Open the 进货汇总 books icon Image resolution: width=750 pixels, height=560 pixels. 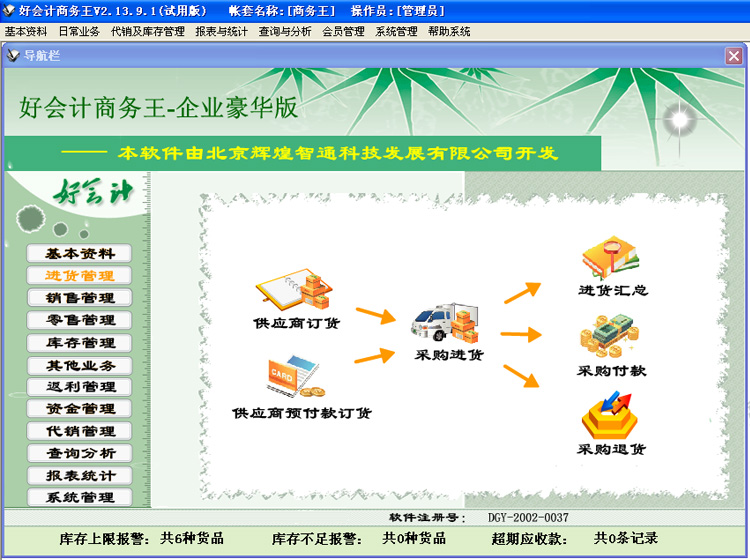point(611,257)
